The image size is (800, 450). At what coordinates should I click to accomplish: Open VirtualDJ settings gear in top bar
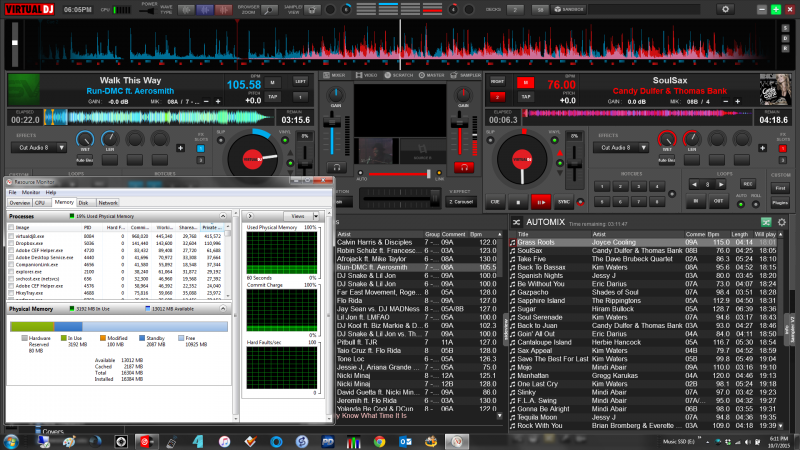click(x=725, y=9)
